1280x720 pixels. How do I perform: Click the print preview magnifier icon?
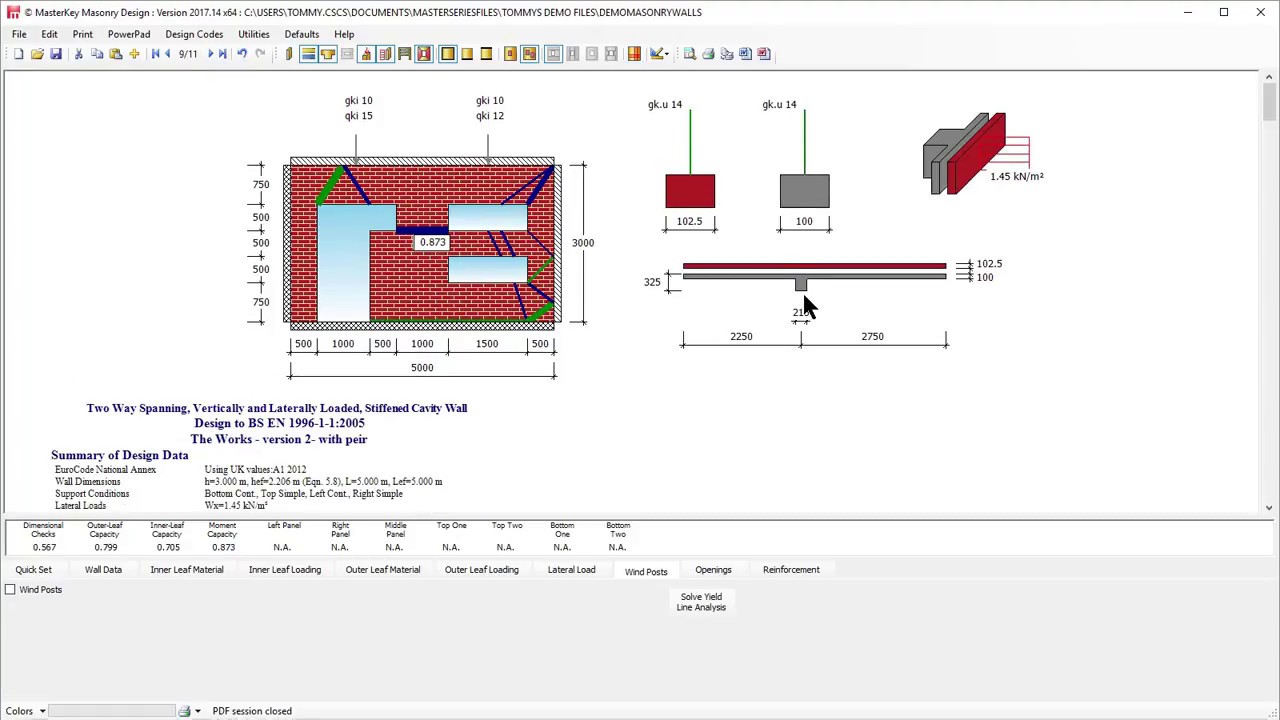pos(689,54)
